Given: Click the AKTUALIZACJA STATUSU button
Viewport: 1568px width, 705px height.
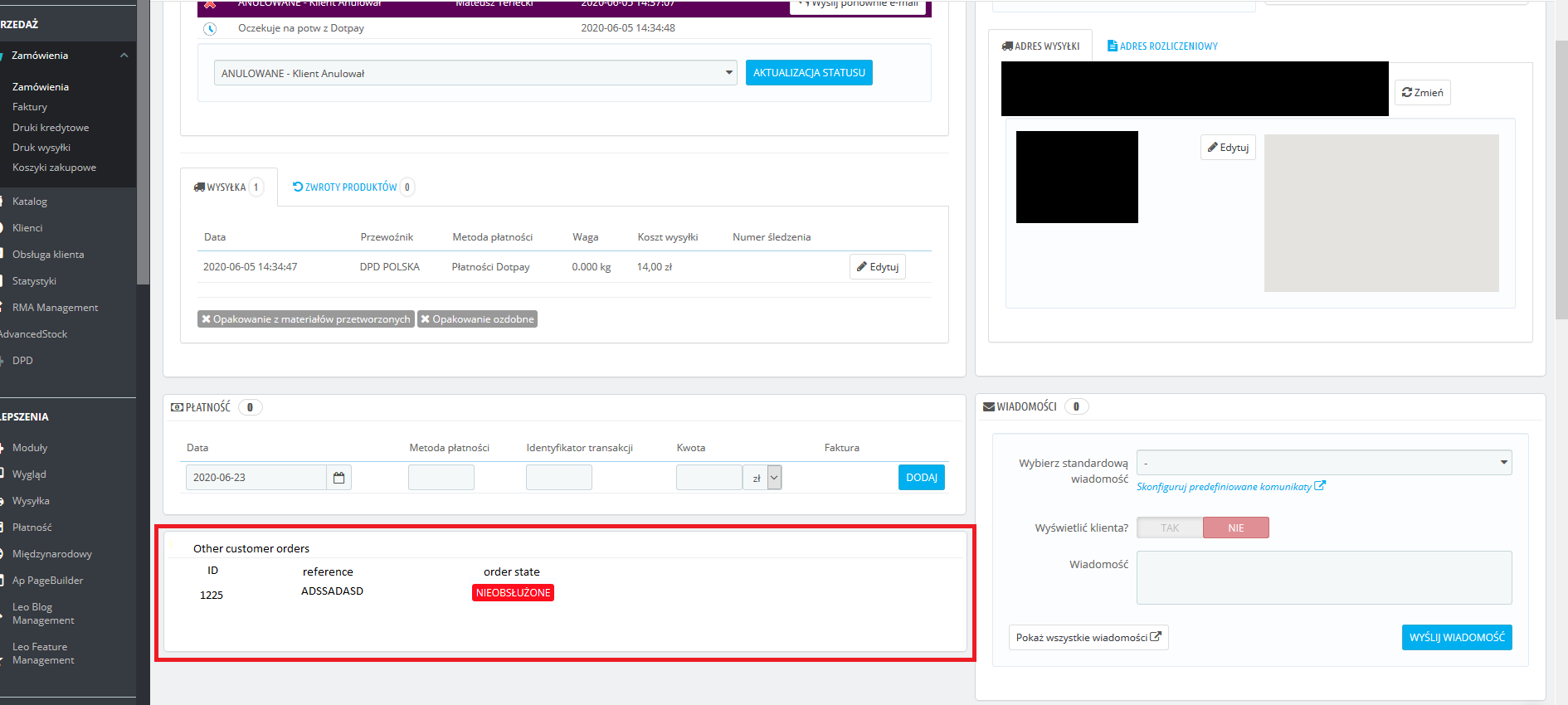Looking at the screenshot, I should (x=809, y=73).
